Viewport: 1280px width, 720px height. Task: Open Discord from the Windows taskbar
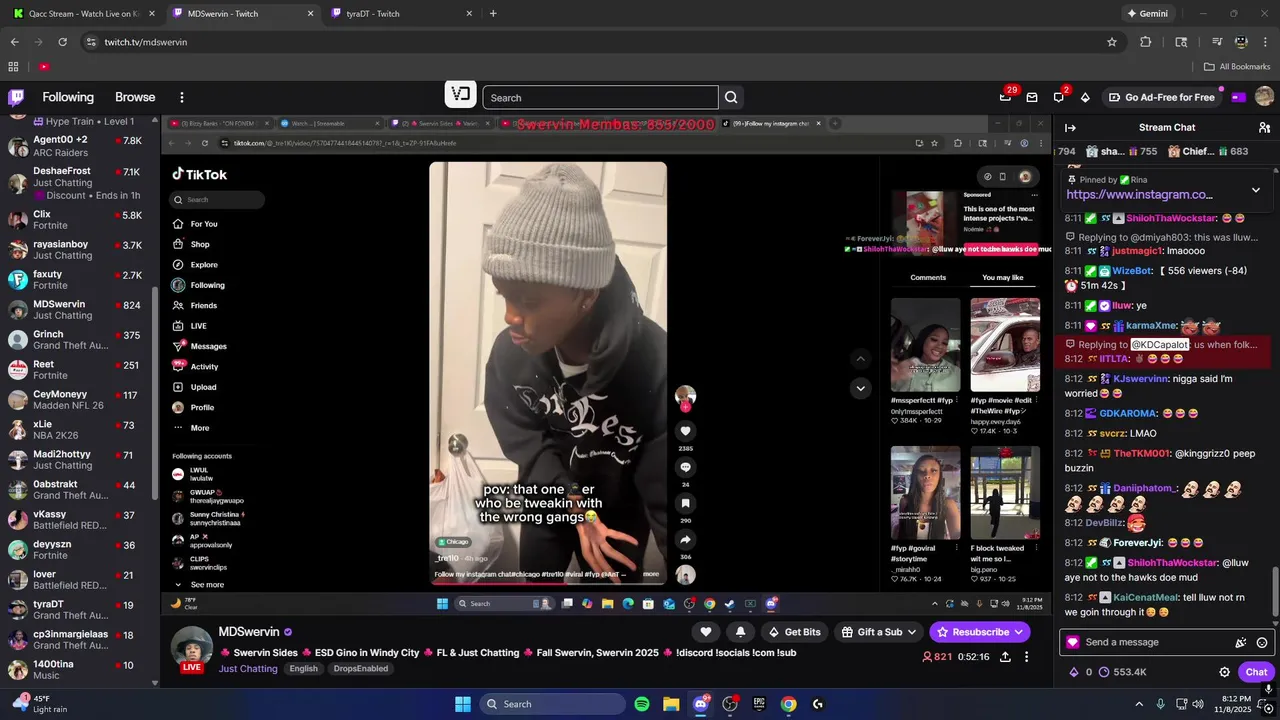[x=700, y=704]
